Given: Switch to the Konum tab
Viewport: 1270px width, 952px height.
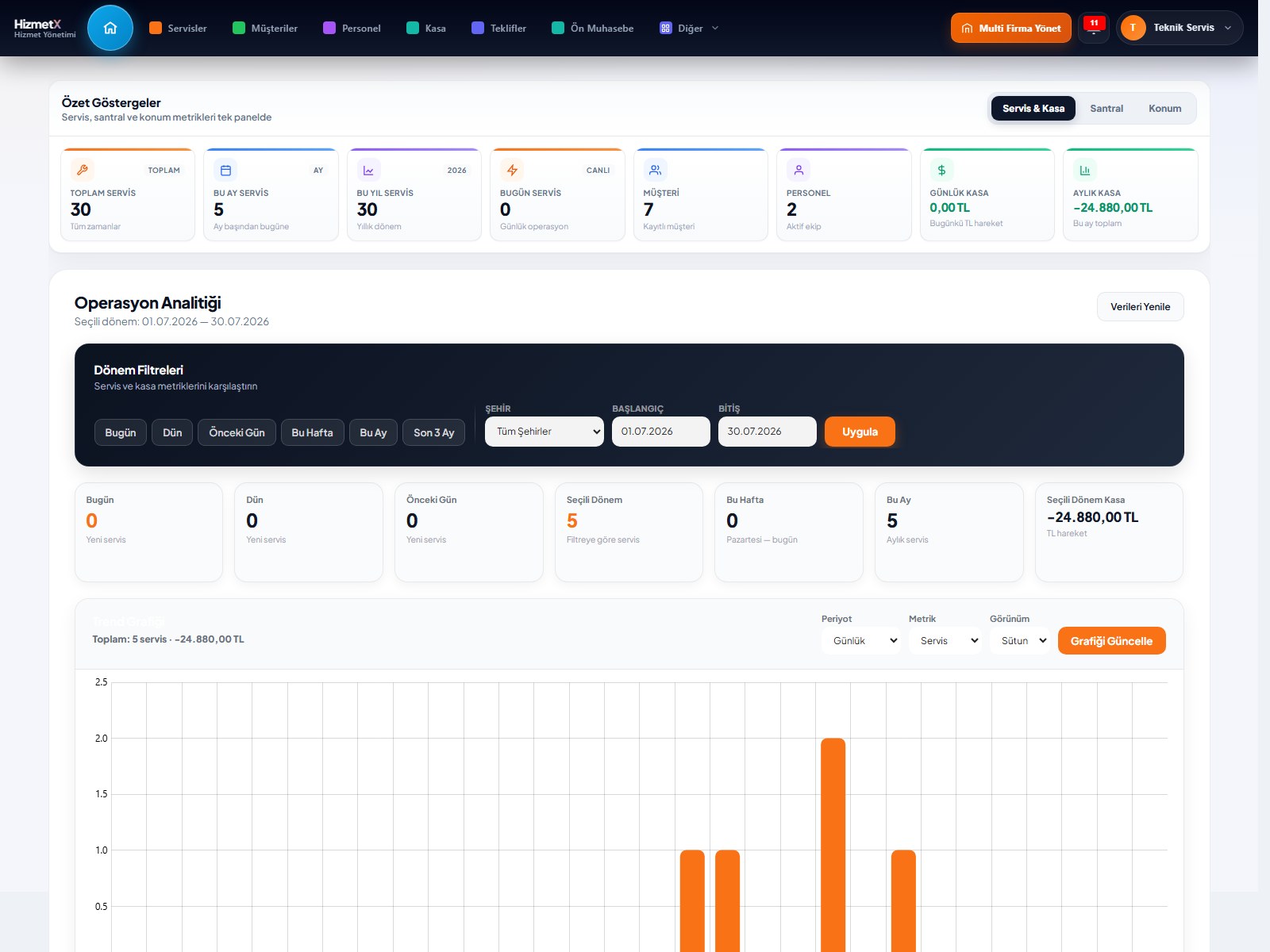Looking at the screenshot, I should [1164, 109].
